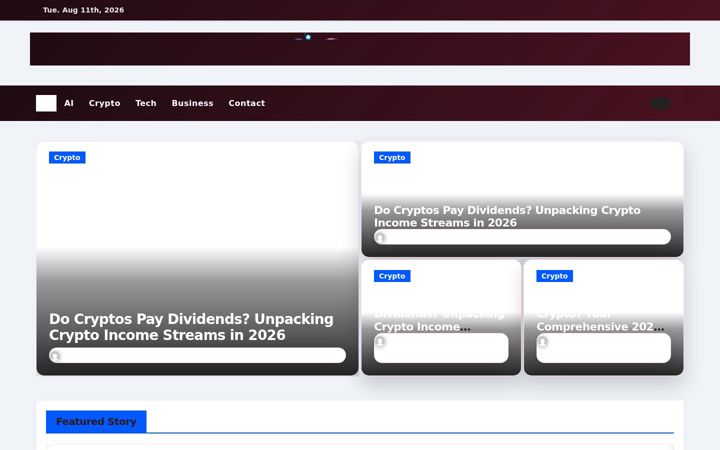Click the dark header banner image
This screenshot has height=450, width=720.
coord(360,49)
